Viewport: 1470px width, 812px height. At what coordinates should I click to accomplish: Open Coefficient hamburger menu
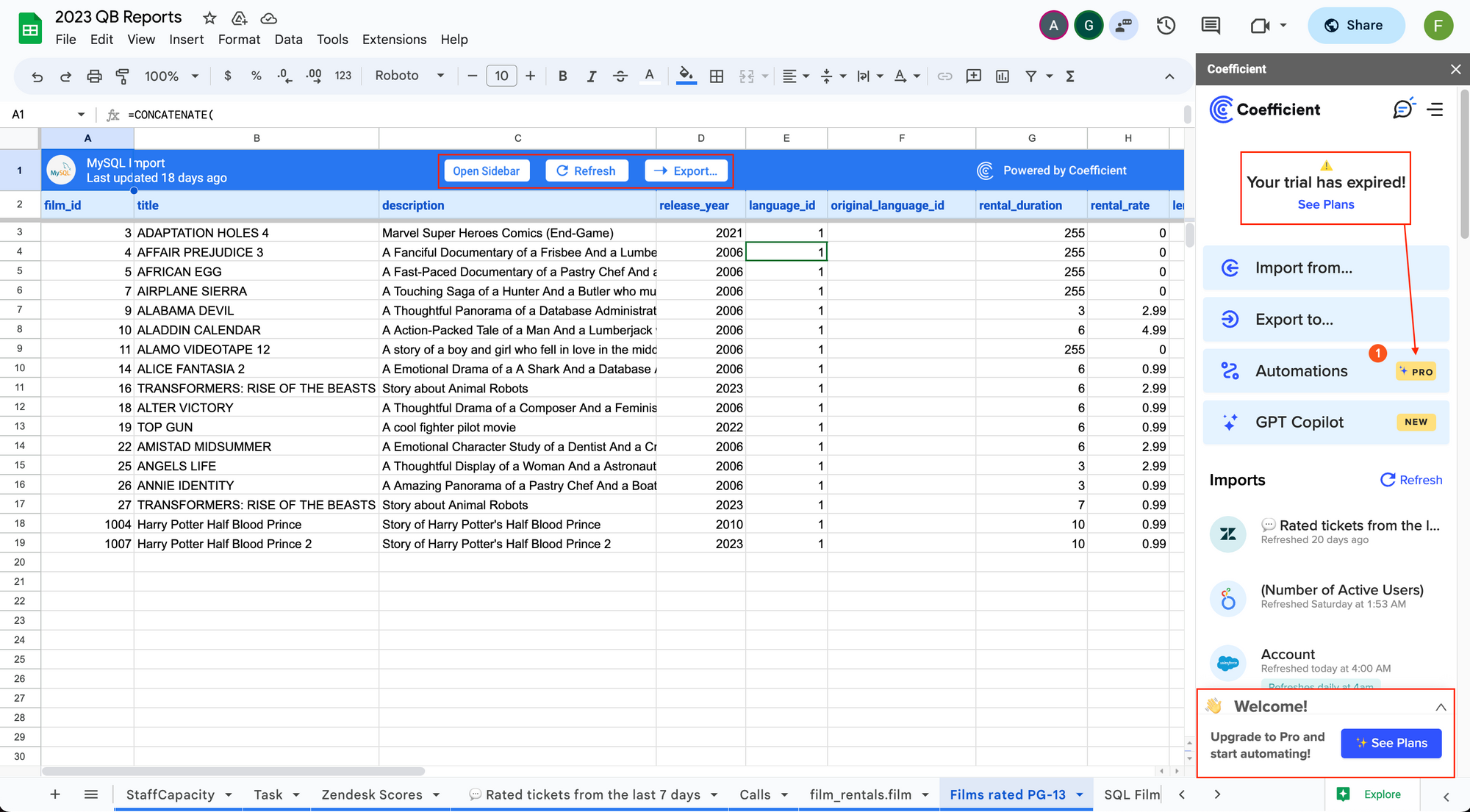pyautogui.click(x=1435, y=109)
